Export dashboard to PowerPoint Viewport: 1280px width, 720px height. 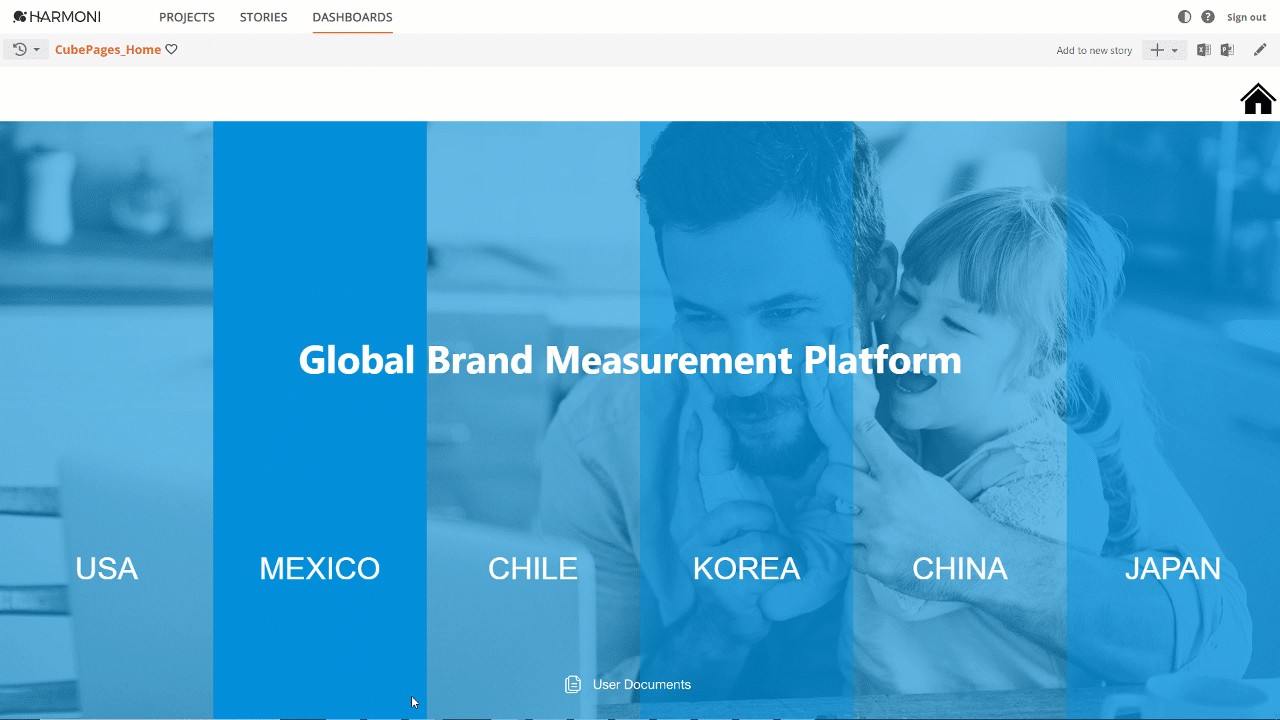tap(1227, 50)
